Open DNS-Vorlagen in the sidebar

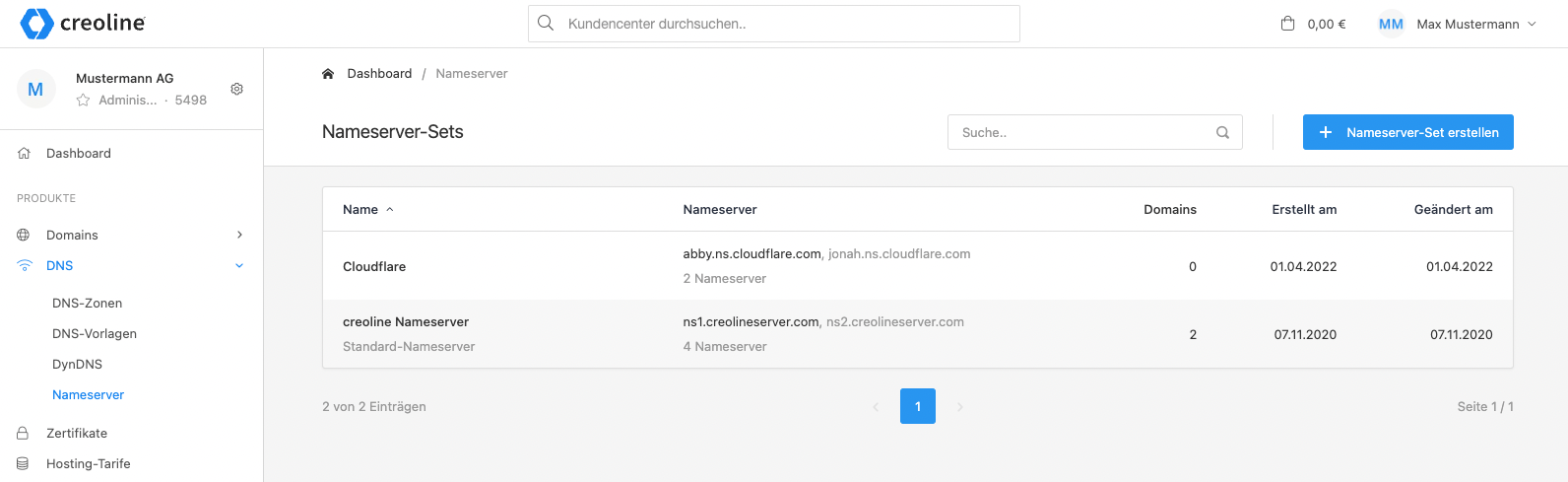click(94, 333)
